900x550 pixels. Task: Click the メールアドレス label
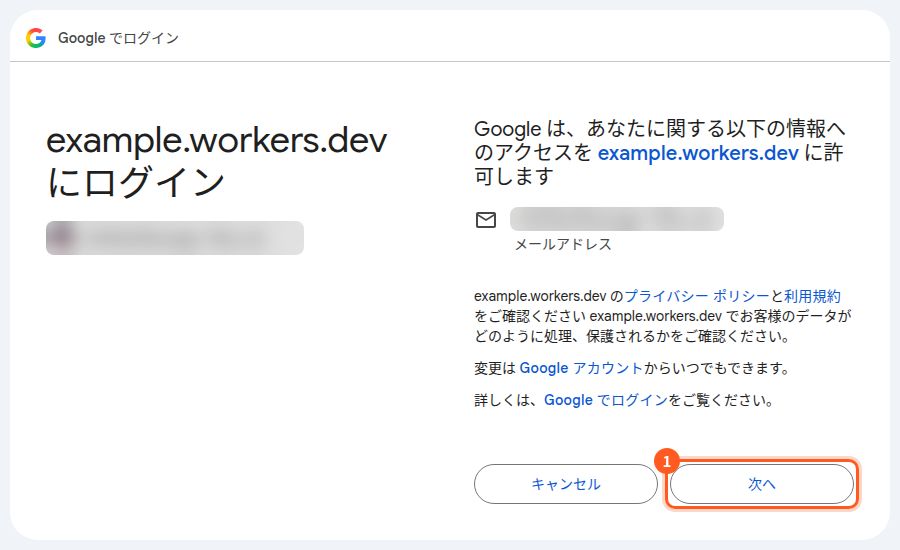click(x=563, y=245)
